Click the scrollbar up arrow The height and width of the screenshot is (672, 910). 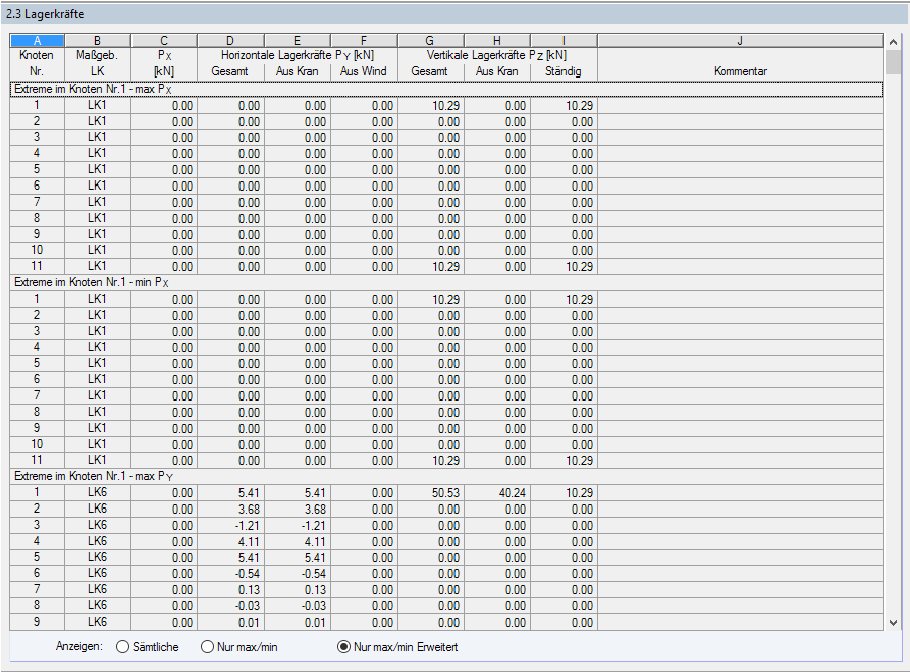click(x=893, y=42)
